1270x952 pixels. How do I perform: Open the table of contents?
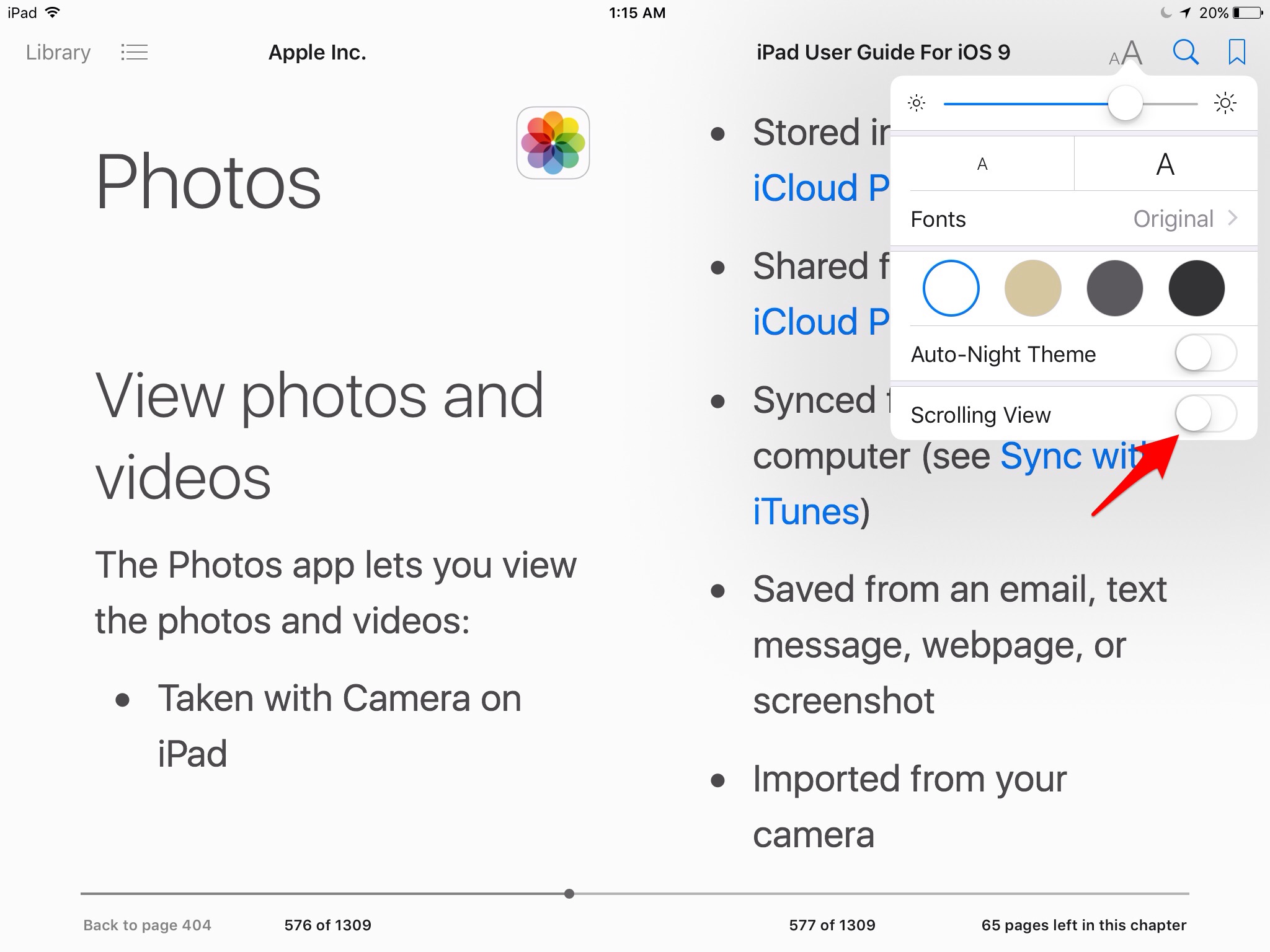133,52
